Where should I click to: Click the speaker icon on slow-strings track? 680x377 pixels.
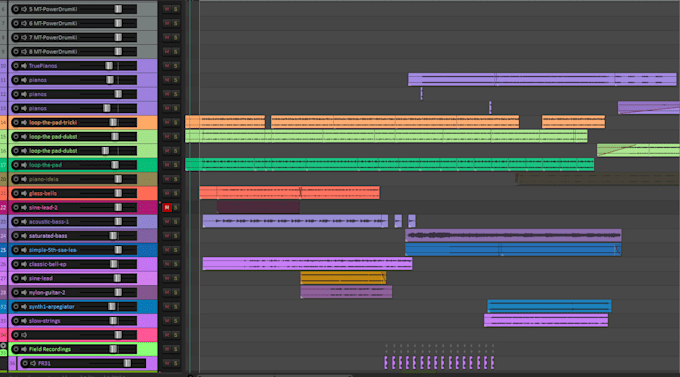pyautogui.click(x=24, y=321)
